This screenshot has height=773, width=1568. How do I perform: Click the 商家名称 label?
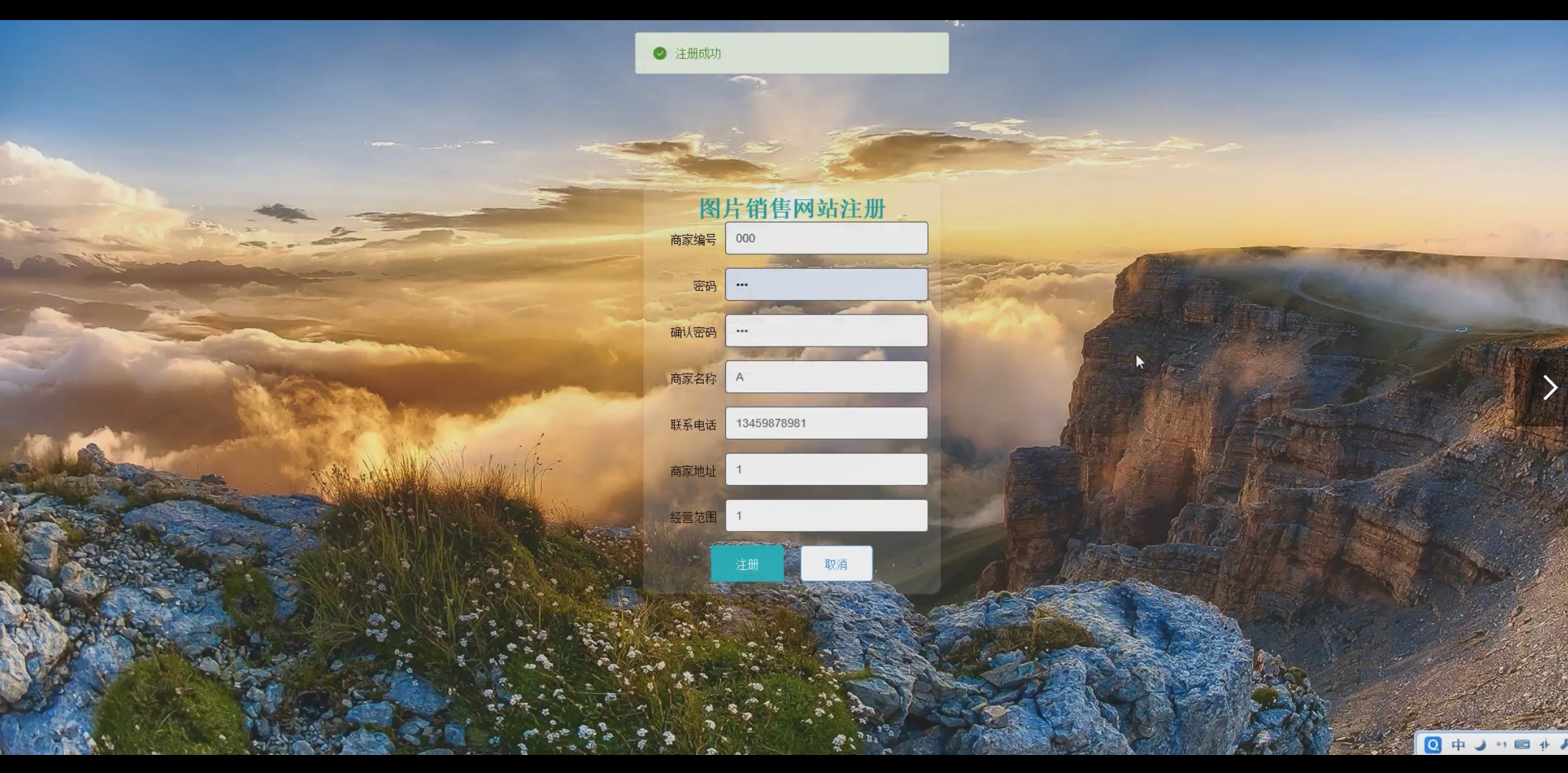693,379
